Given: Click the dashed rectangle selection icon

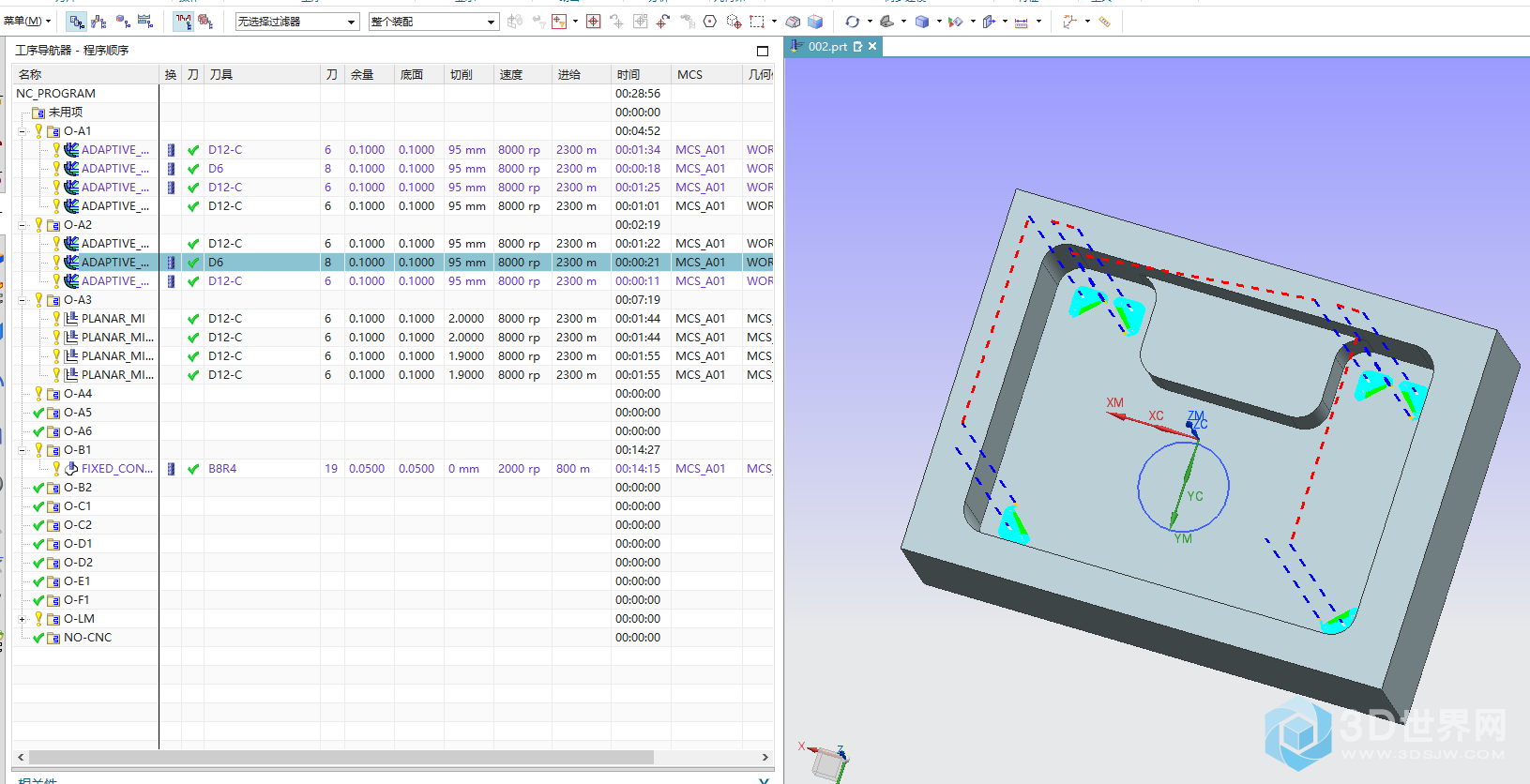Looking at the screenshot, I should (757, 21).
